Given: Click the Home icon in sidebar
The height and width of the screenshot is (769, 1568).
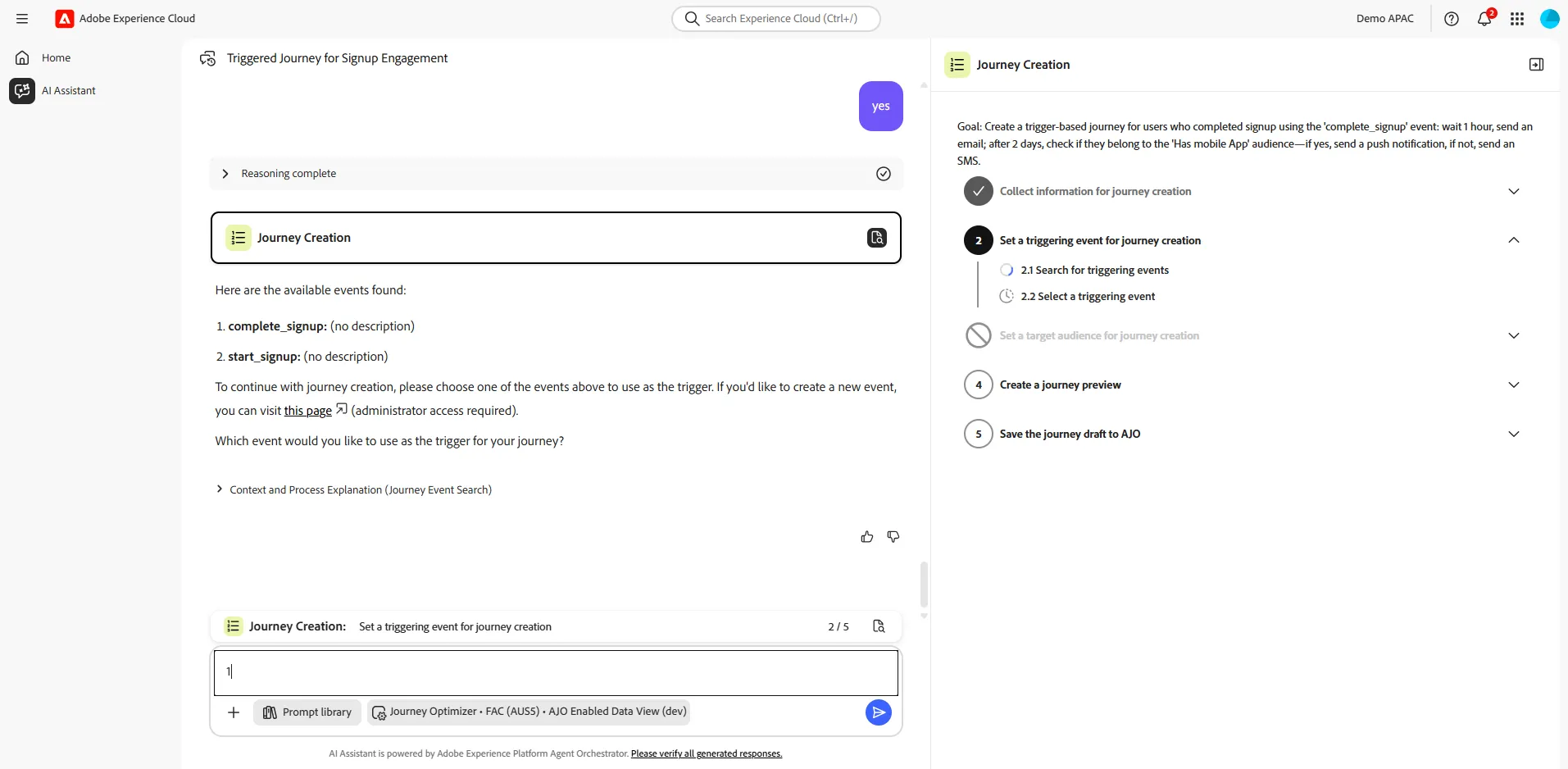Looking at the screenshot, I should 22,57.
